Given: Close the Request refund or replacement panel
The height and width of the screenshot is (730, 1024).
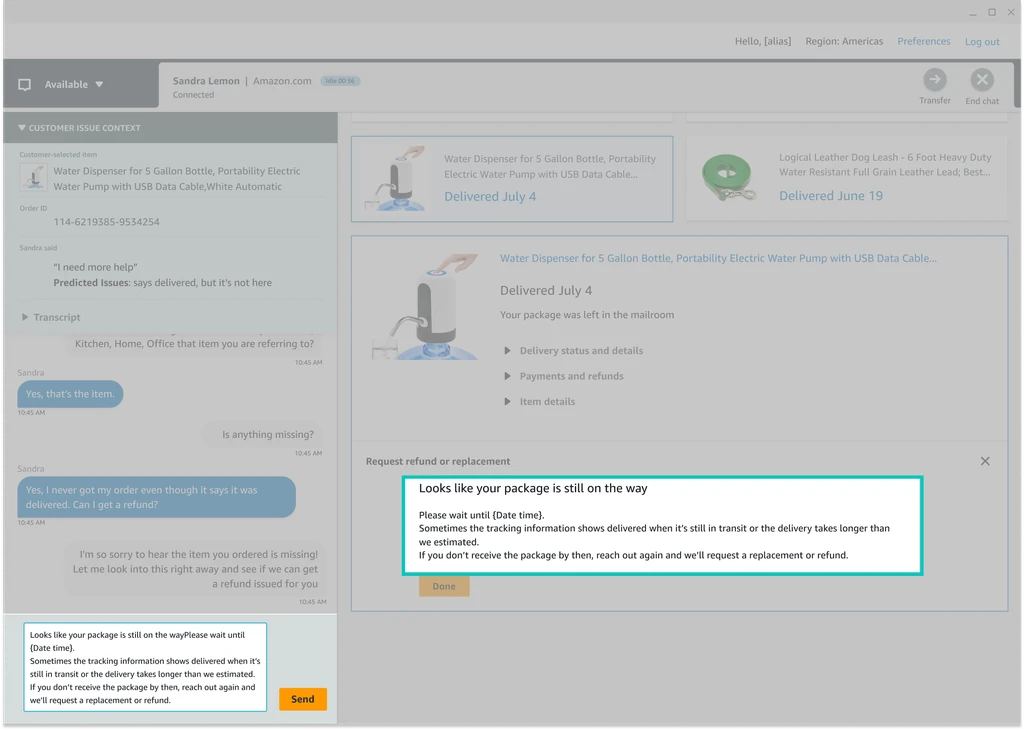Looking at the screenshot, I should (x=985, y=461).
